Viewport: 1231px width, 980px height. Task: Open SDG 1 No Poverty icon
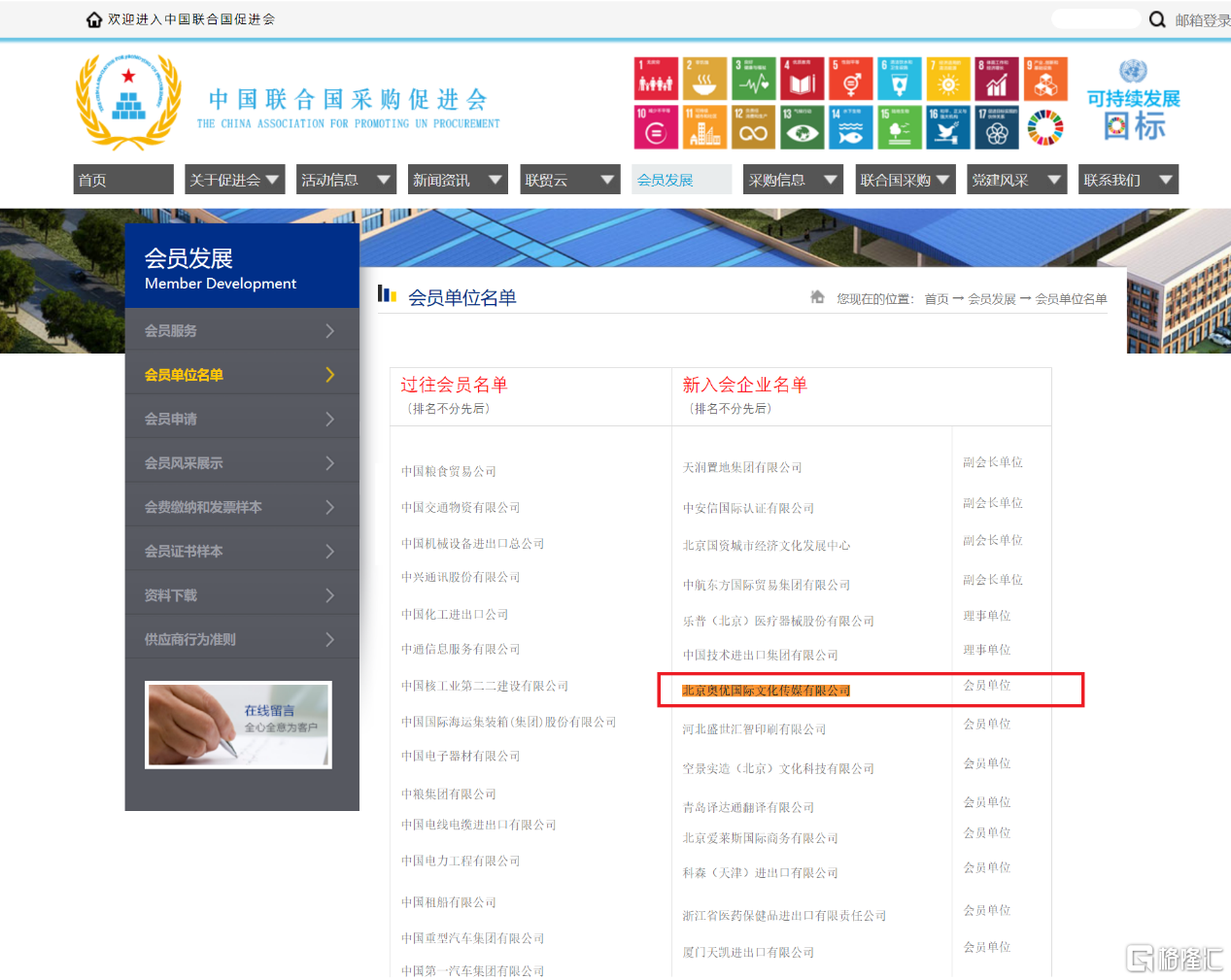[656, 79]
